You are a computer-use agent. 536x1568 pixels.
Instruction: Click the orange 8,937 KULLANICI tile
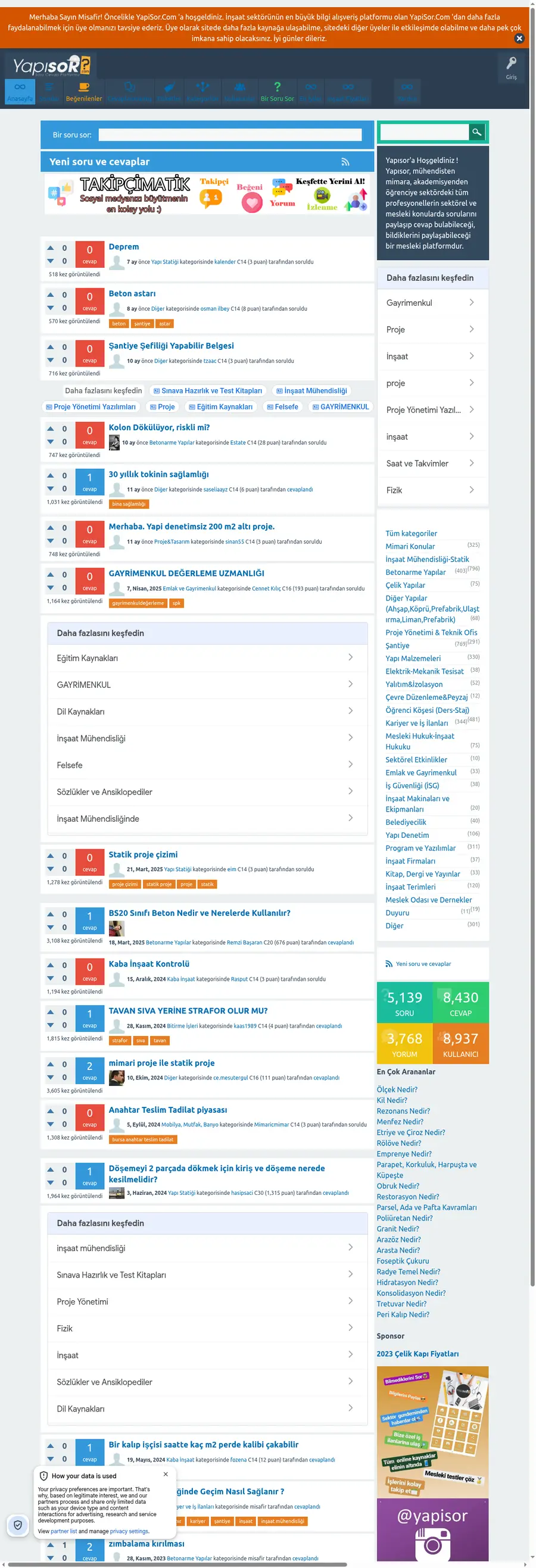click(x=460, y=1043)
